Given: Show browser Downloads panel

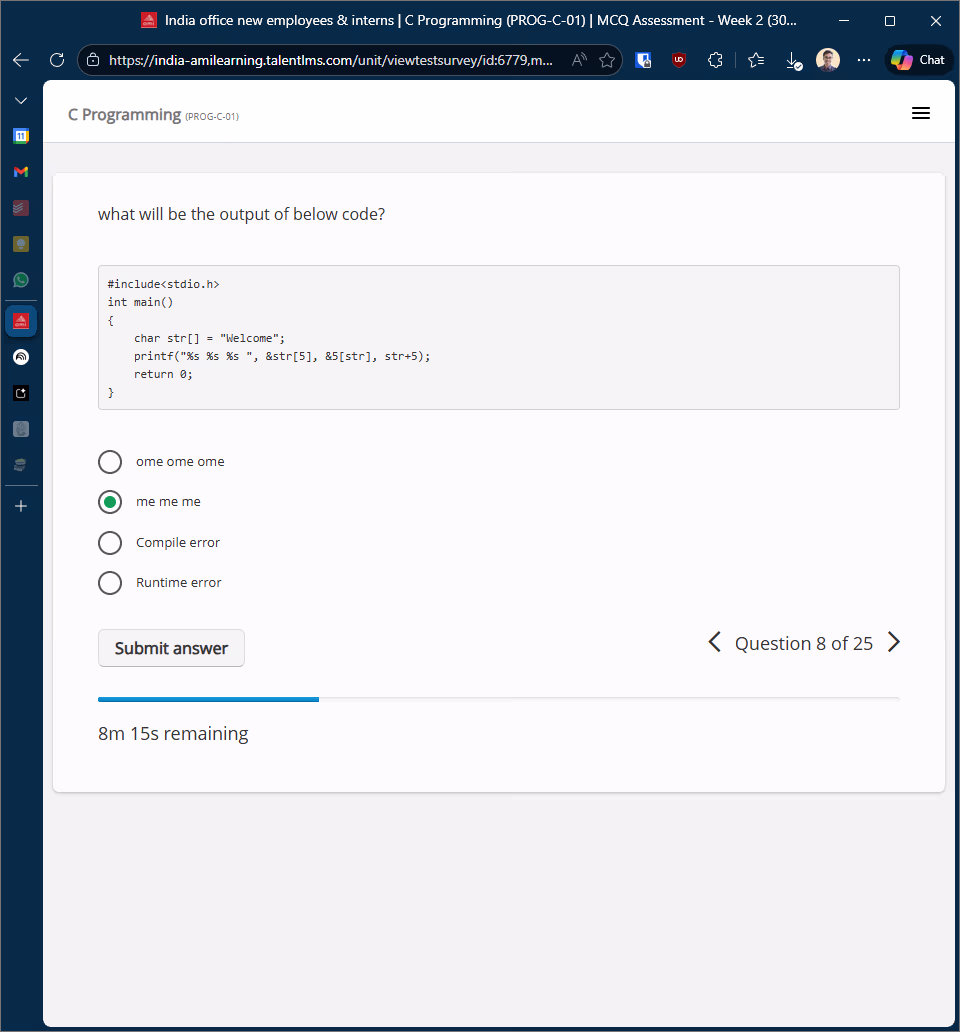Looking at the screenshot, I should (793, 60).
